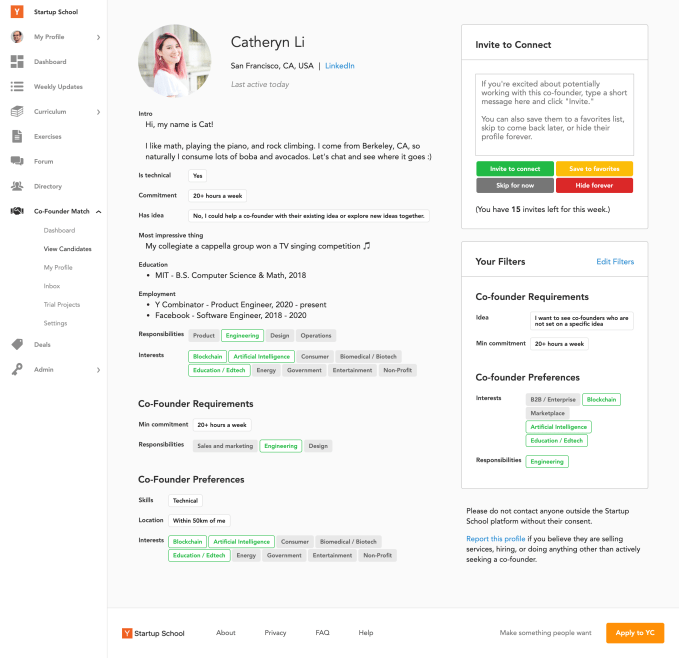Image resolution: width=679 pixels, height=658 pixels.
Task: Open View Candidates in sidebar
Action: click(67, 249)
